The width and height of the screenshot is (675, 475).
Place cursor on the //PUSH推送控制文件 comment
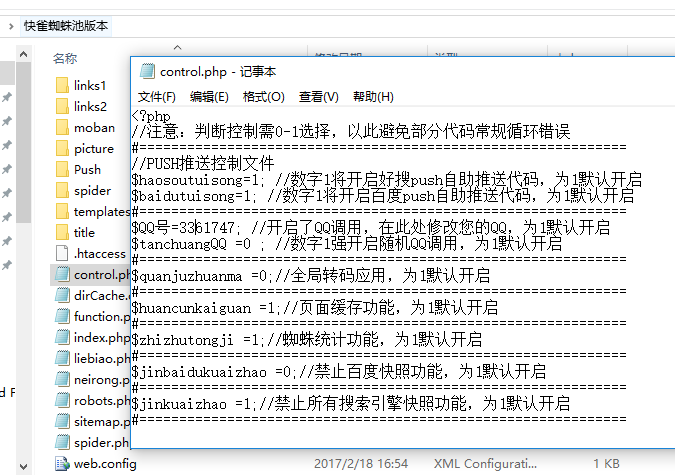(x=203, y=164)
